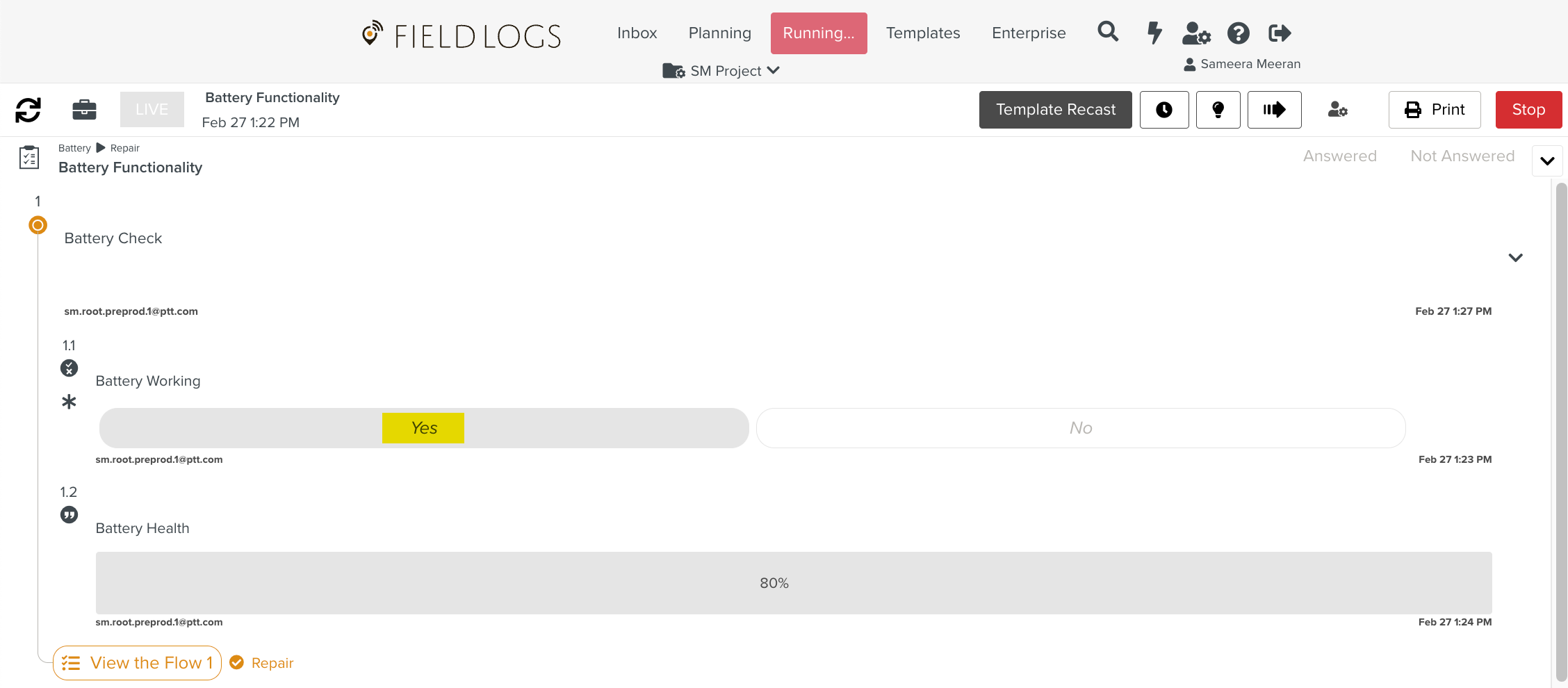Image resolution: width=1568 pixels, height=688 pixels.
Task: Click the lightbulb hint button
Action: pos(1218,110)
